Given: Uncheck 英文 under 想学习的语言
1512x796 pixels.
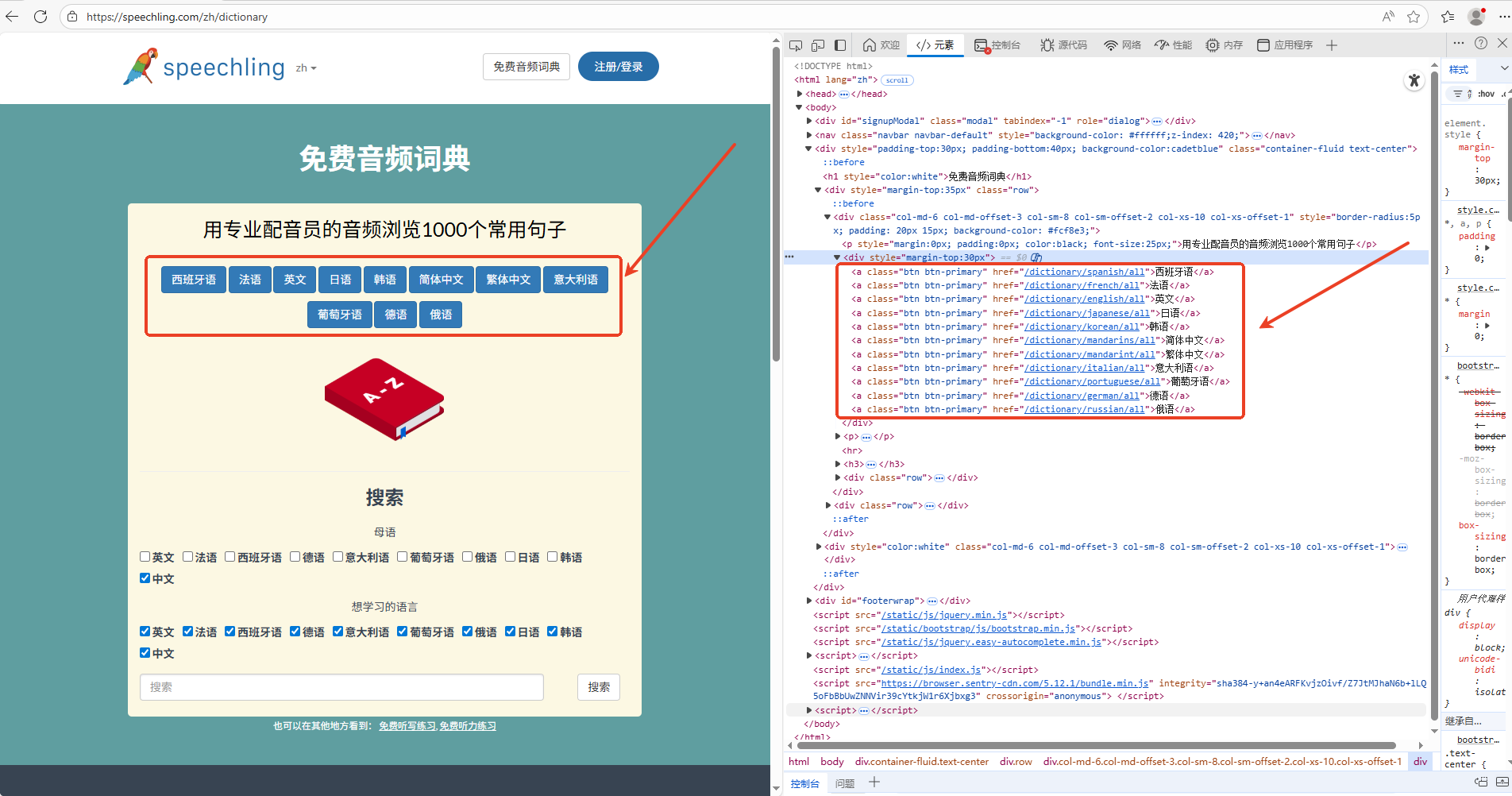Looking at the screenshot, I should (145, 632).
